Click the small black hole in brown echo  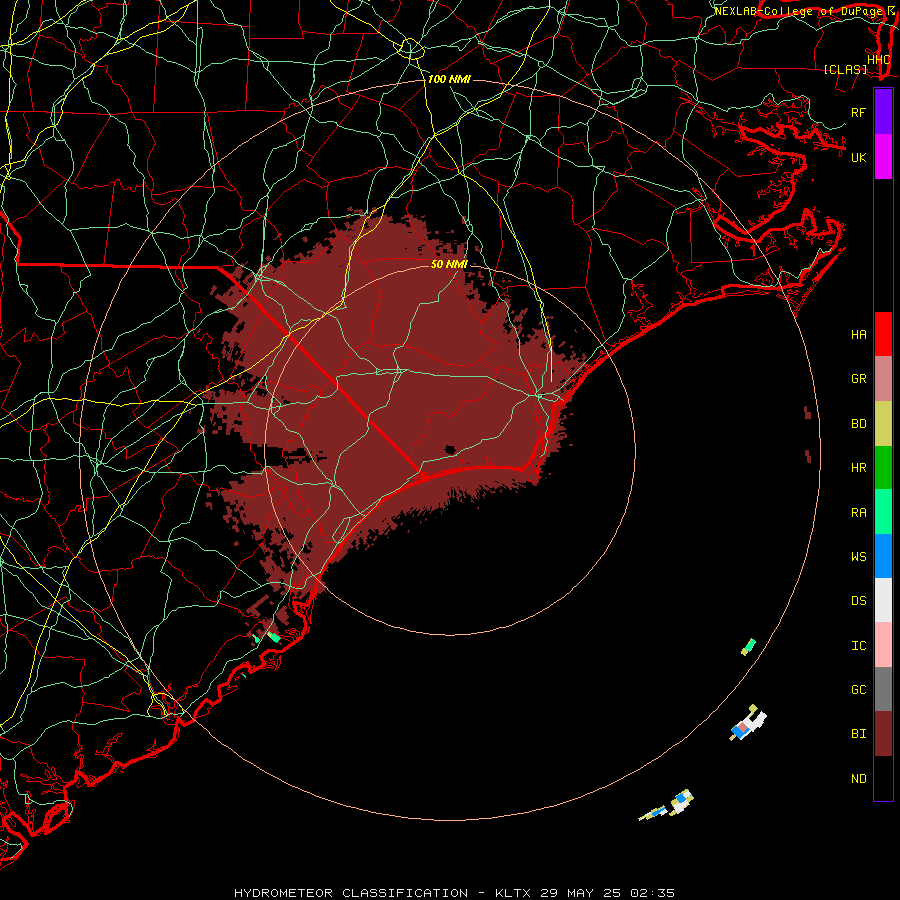[x=450, y=450]
